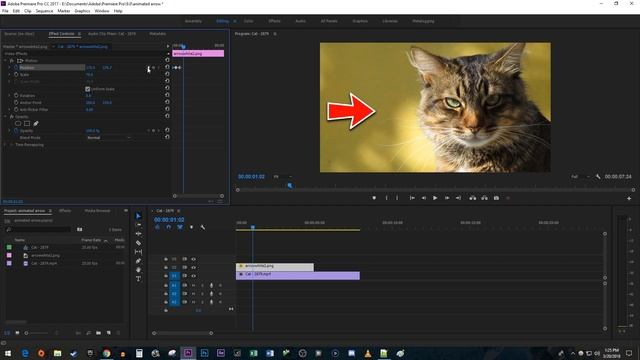
Task: Click the Program monitor timecode 00:00:01:02
Action: click(251, 177)
